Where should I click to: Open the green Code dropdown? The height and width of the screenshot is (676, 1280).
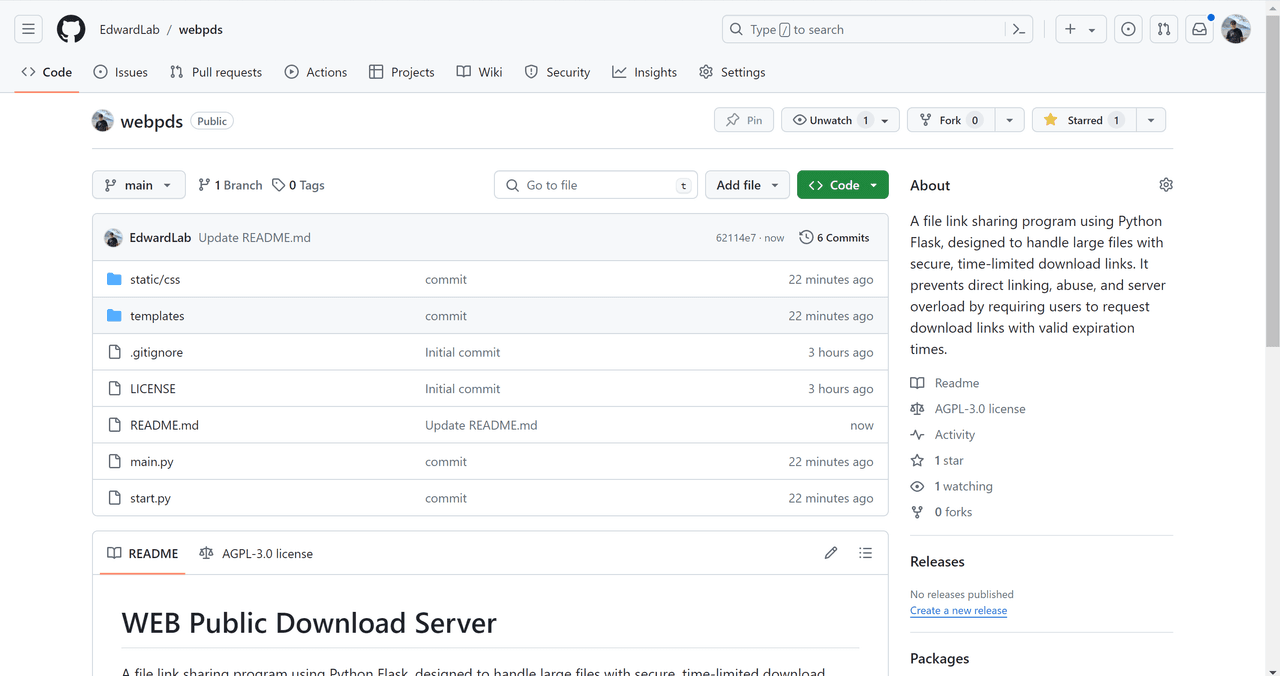tap(843, 185)
